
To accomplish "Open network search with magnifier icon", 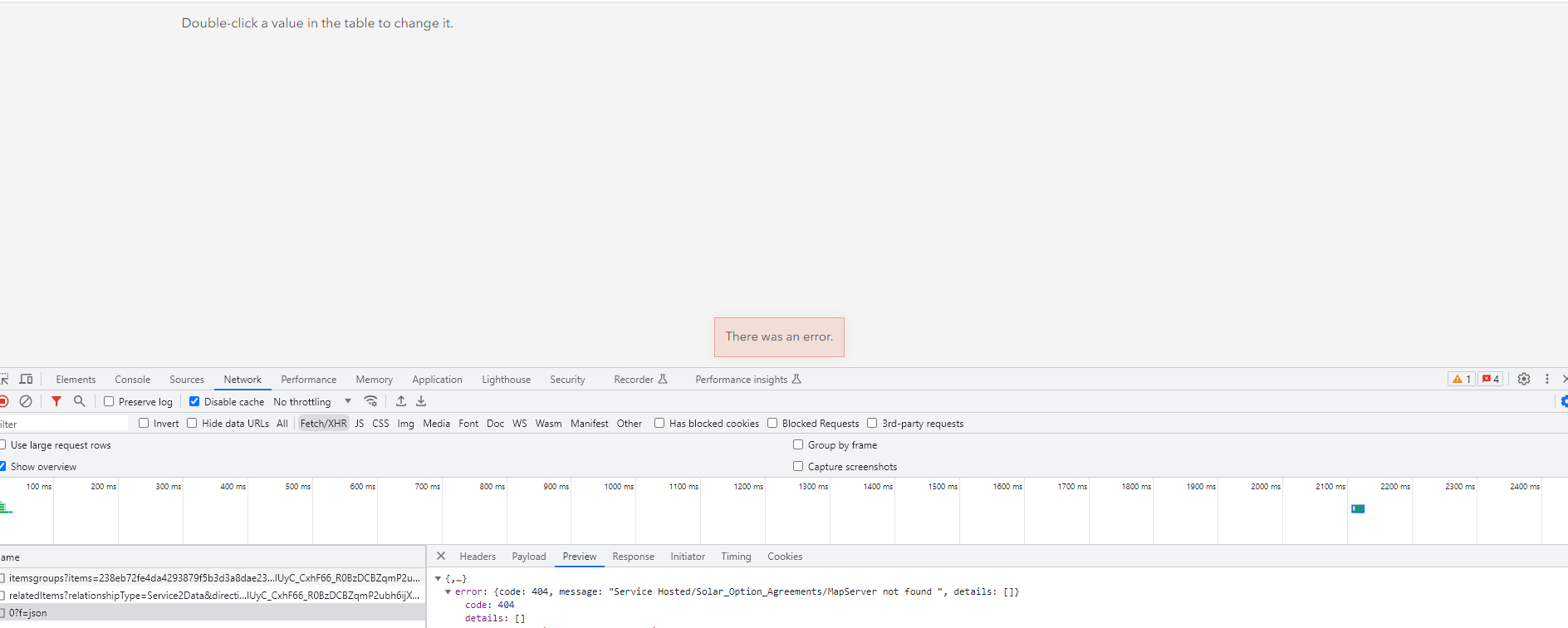I will (x=80, y=401).
